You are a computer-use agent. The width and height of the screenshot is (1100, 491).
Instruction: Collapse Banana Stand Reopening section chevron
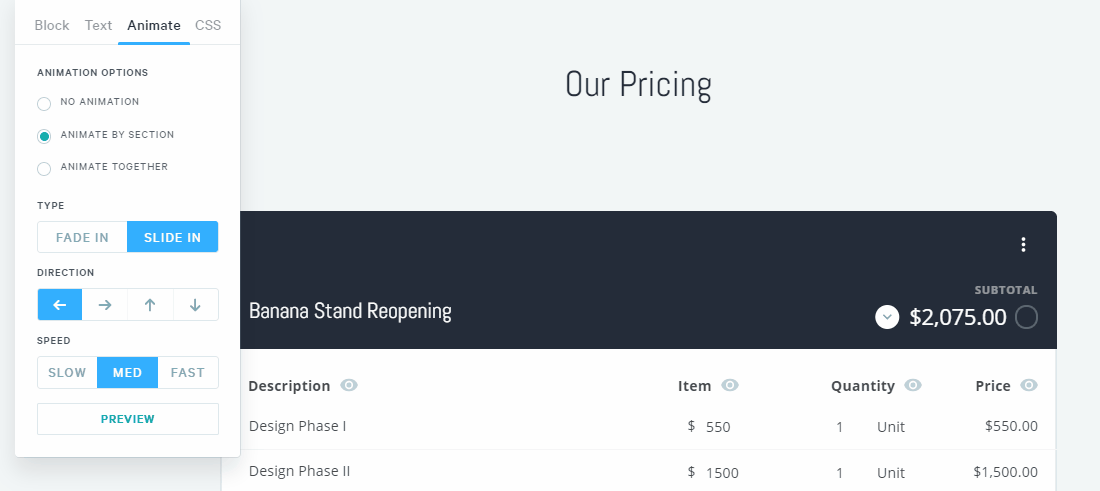[887, 317]
